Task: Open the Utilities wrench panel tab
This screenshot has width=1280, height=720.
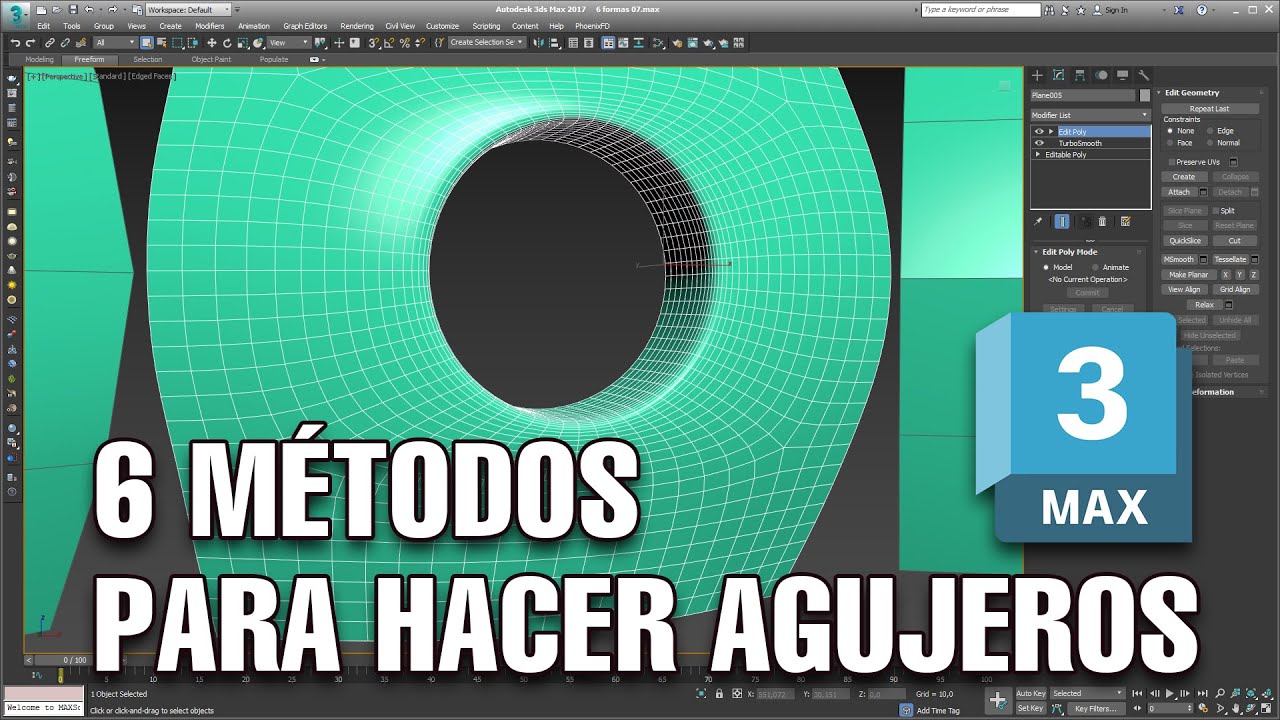Action: tap(1144, 75)
